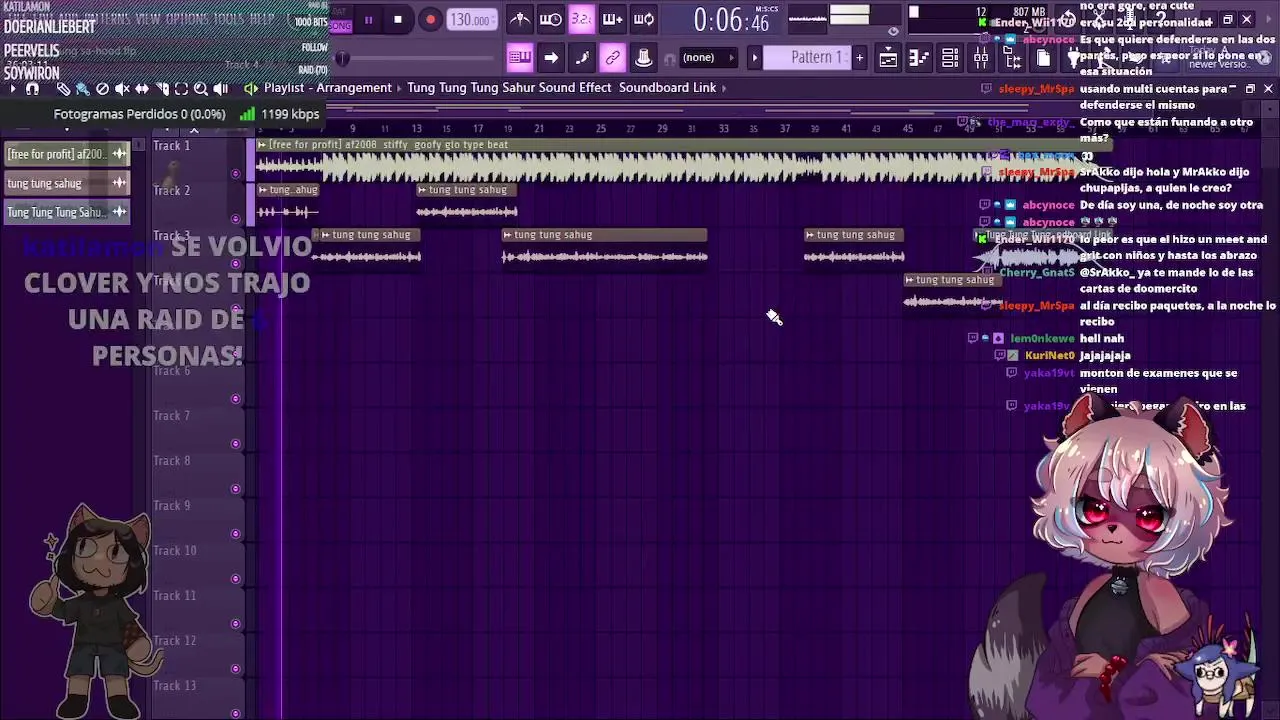This screenshot has height=720, width=1280.
Task: Toggle loop recording
Action: 643,19
